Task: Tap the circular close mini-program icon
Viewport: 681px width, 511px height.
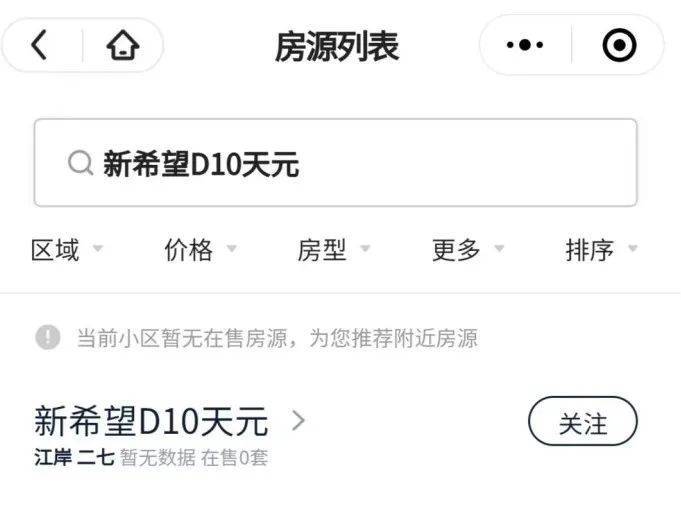Action: (x=619, y=45)
